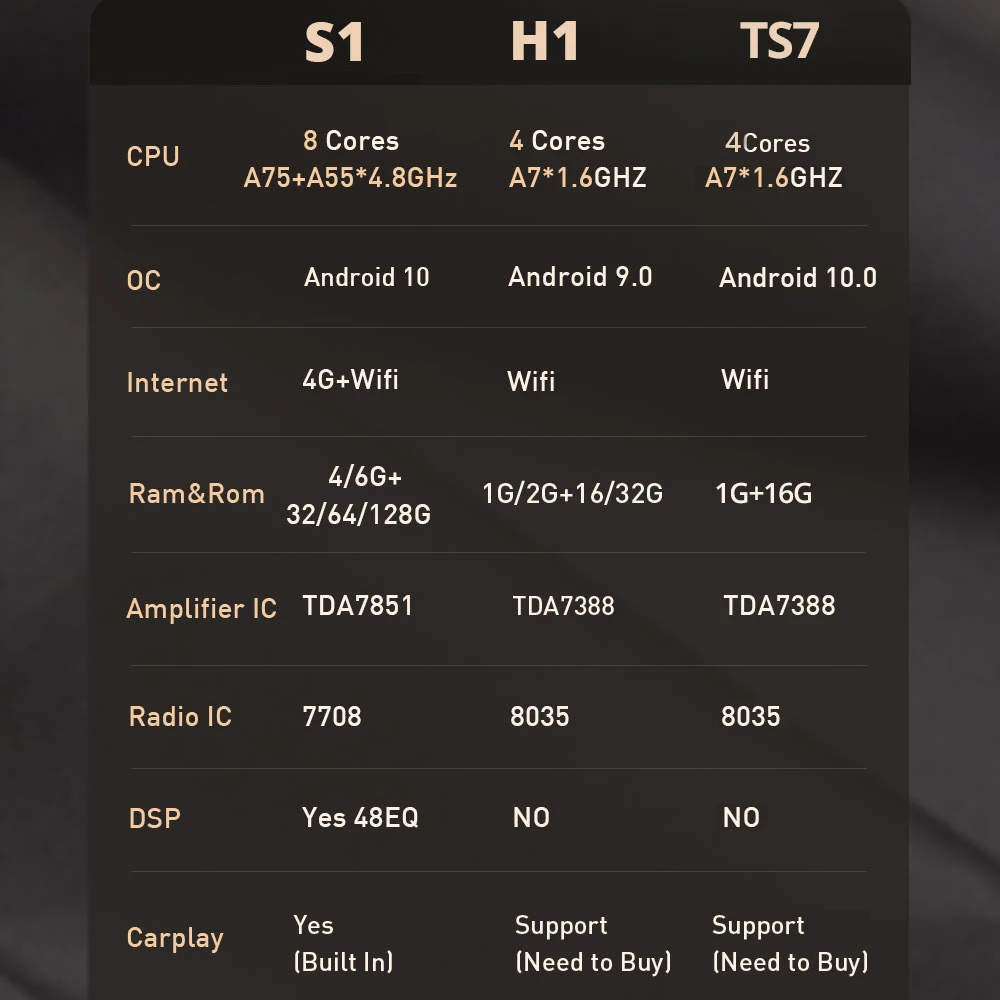
Task: Click the S1 '8 Cores' CPU spec
Action: (x=350, y=141)
